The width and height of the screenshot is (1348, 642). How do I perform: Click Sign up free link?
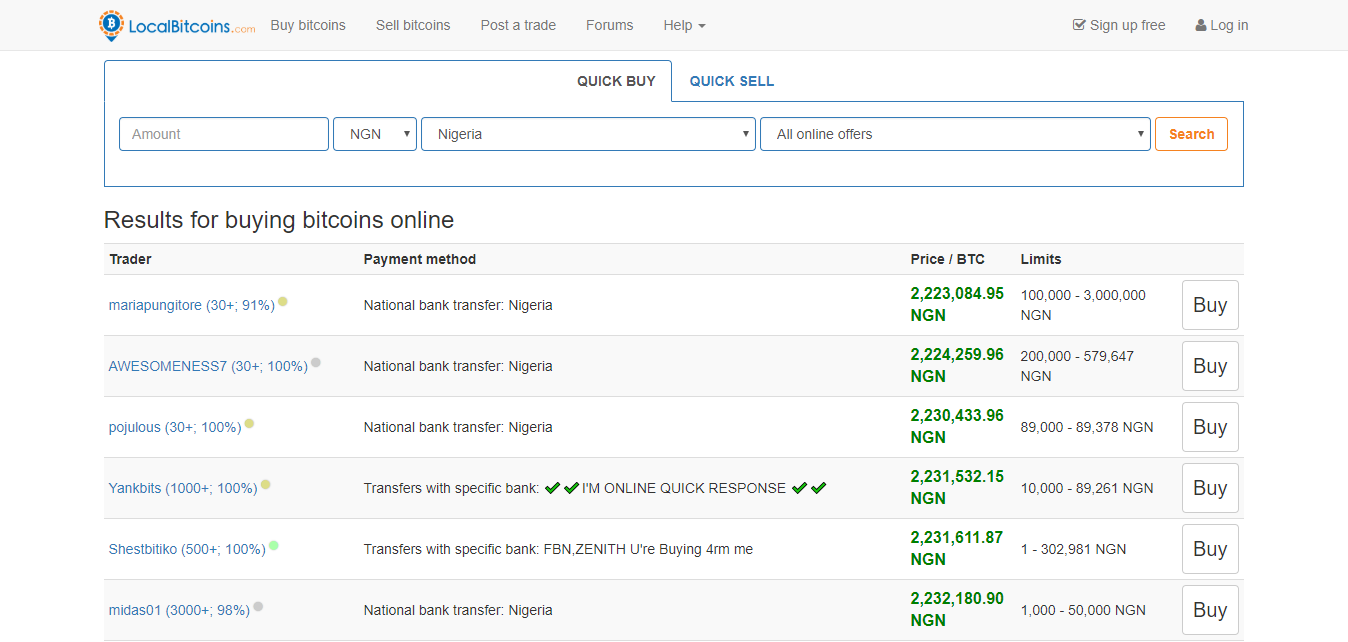(x=1119, y=25)
